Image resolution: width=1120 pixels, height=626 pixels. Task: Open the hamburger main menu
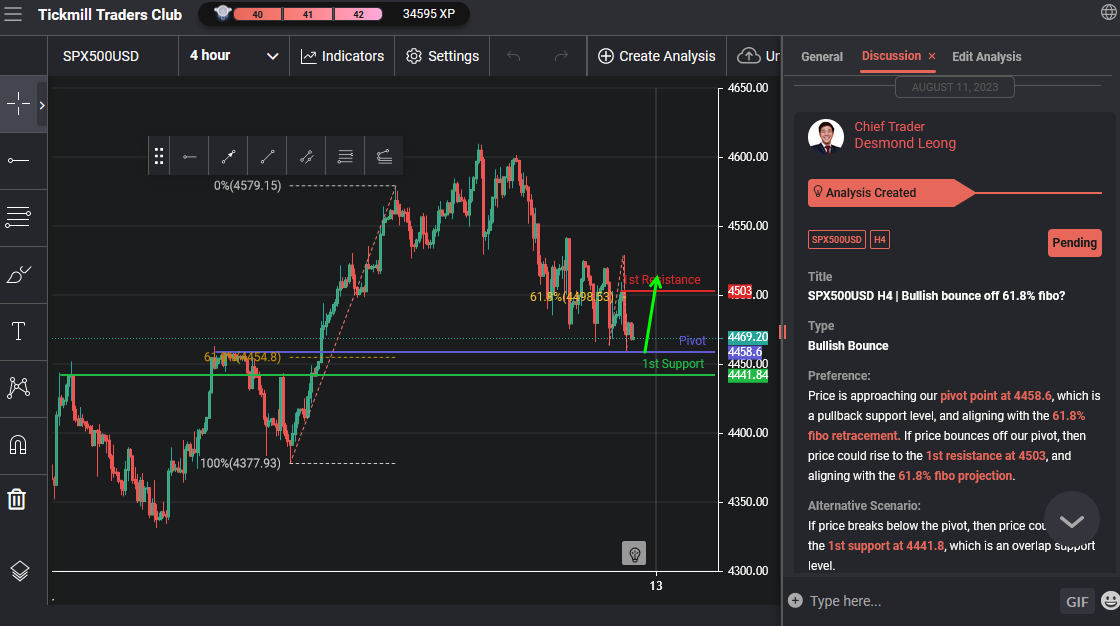click(x=13, y=14)
